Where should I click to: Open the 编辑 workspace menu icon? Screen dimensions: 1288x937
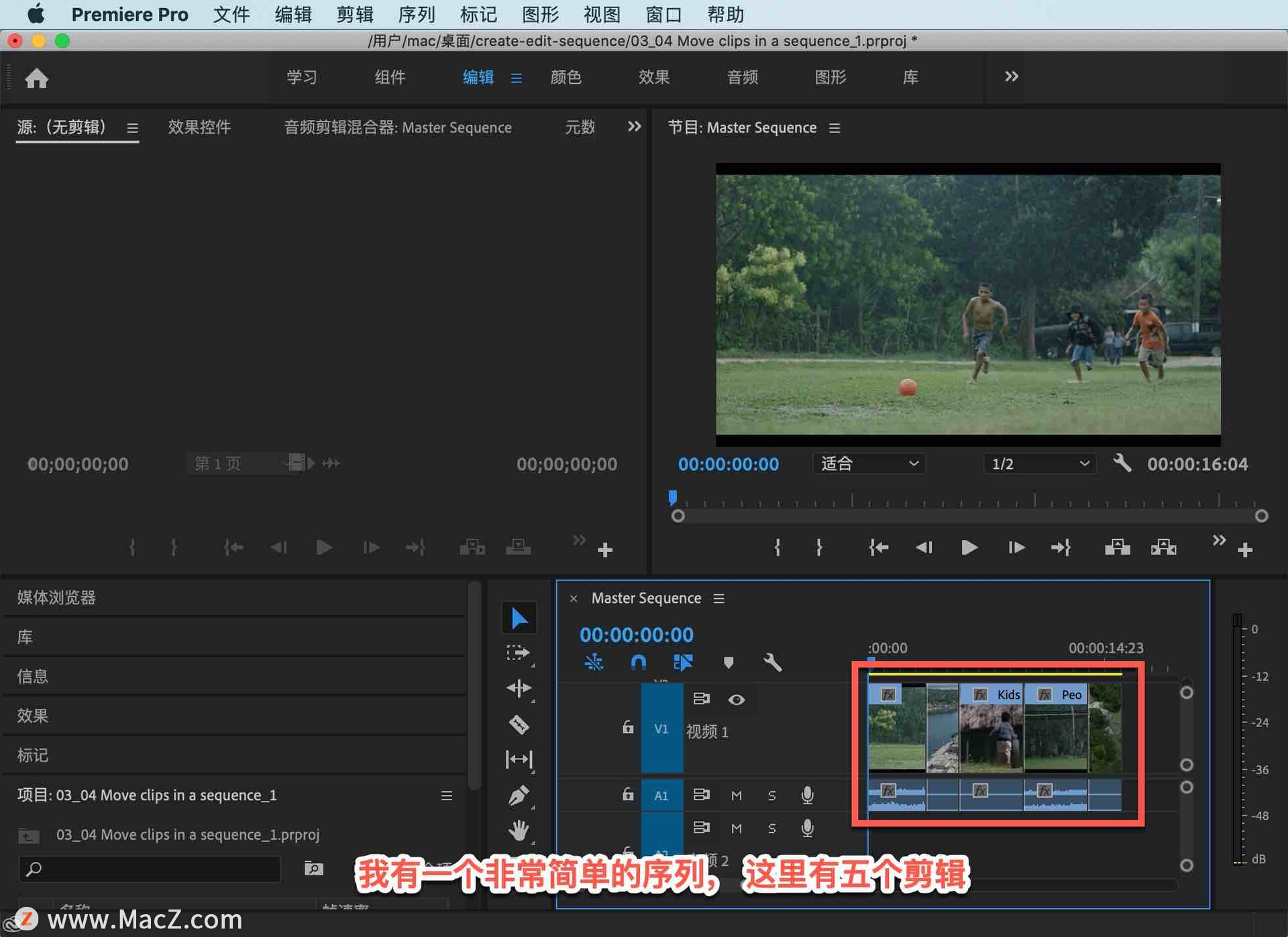517,78
